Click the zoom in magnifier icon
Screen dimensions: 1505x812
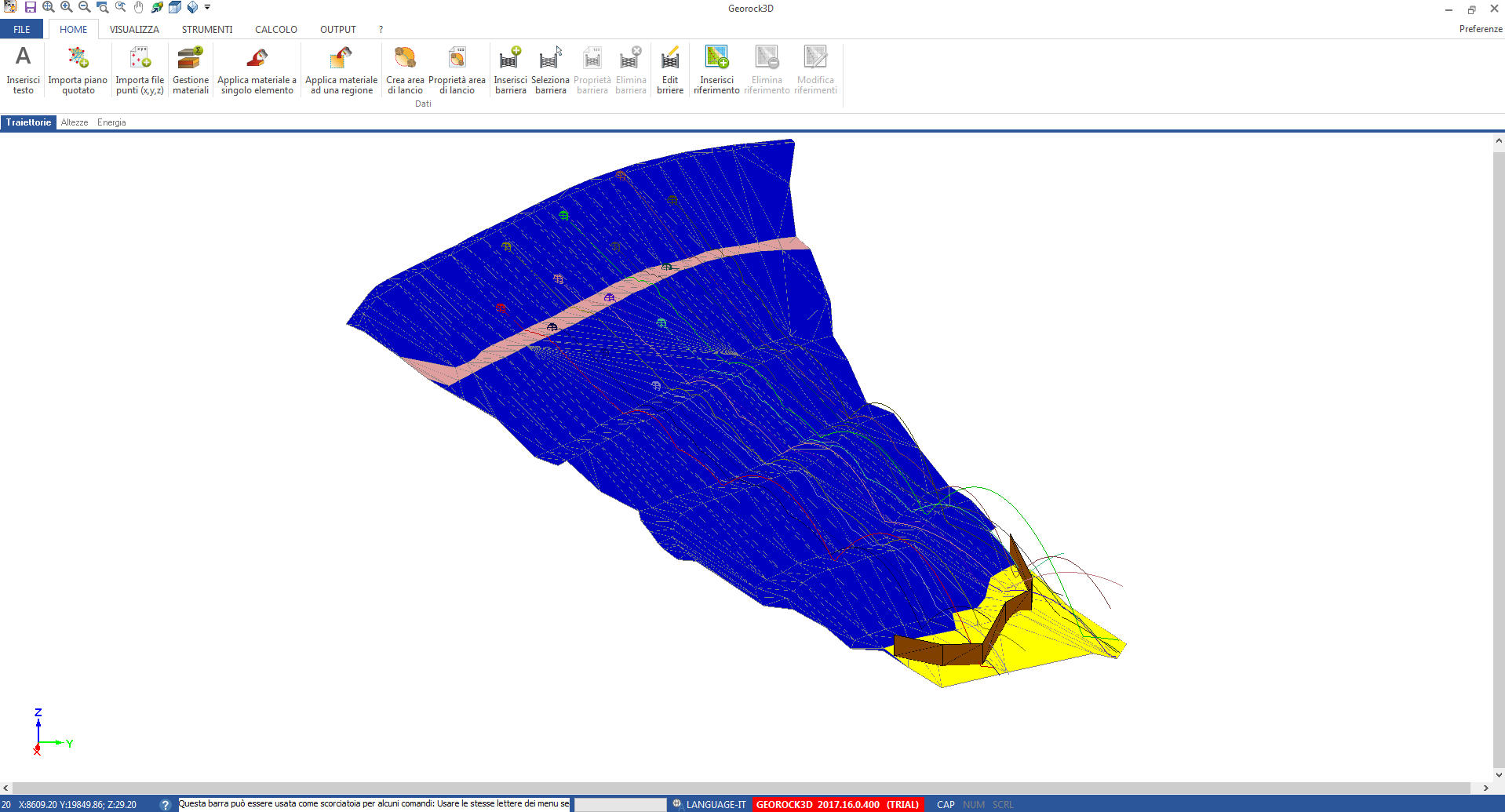(67, 8)
